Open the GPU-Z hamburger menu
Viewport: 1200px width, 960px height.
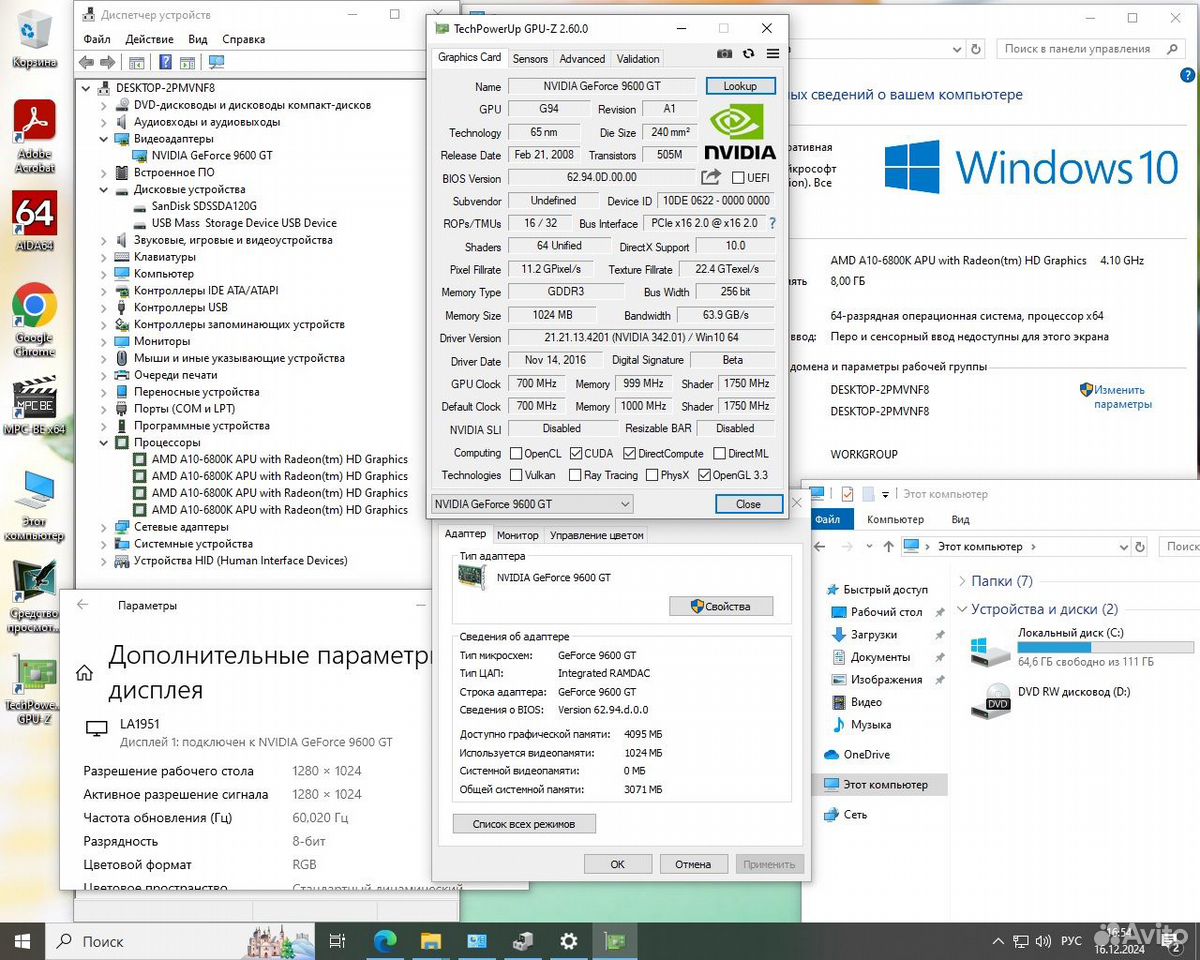click(x=773, y=54)
